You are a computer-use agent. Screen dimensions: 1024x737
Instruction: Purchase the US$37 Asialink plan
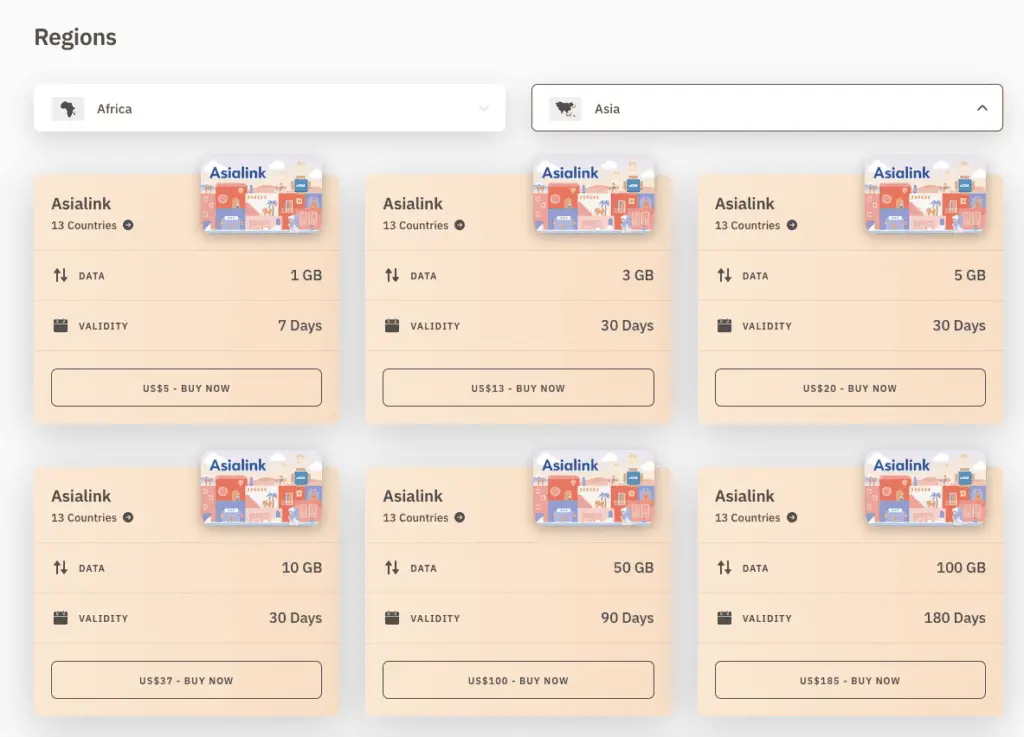pyautogui.click(x=186, y=680)
